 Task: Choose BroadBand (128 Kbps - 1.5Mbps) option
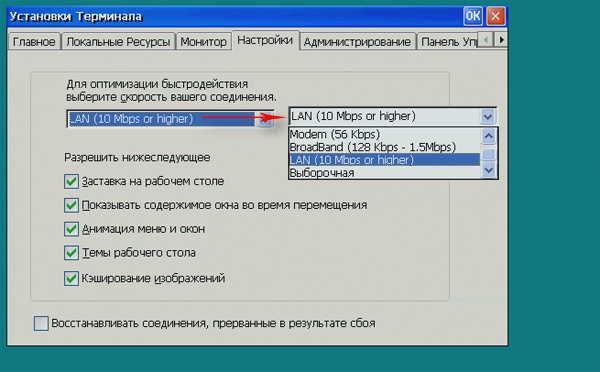(385, 147)
